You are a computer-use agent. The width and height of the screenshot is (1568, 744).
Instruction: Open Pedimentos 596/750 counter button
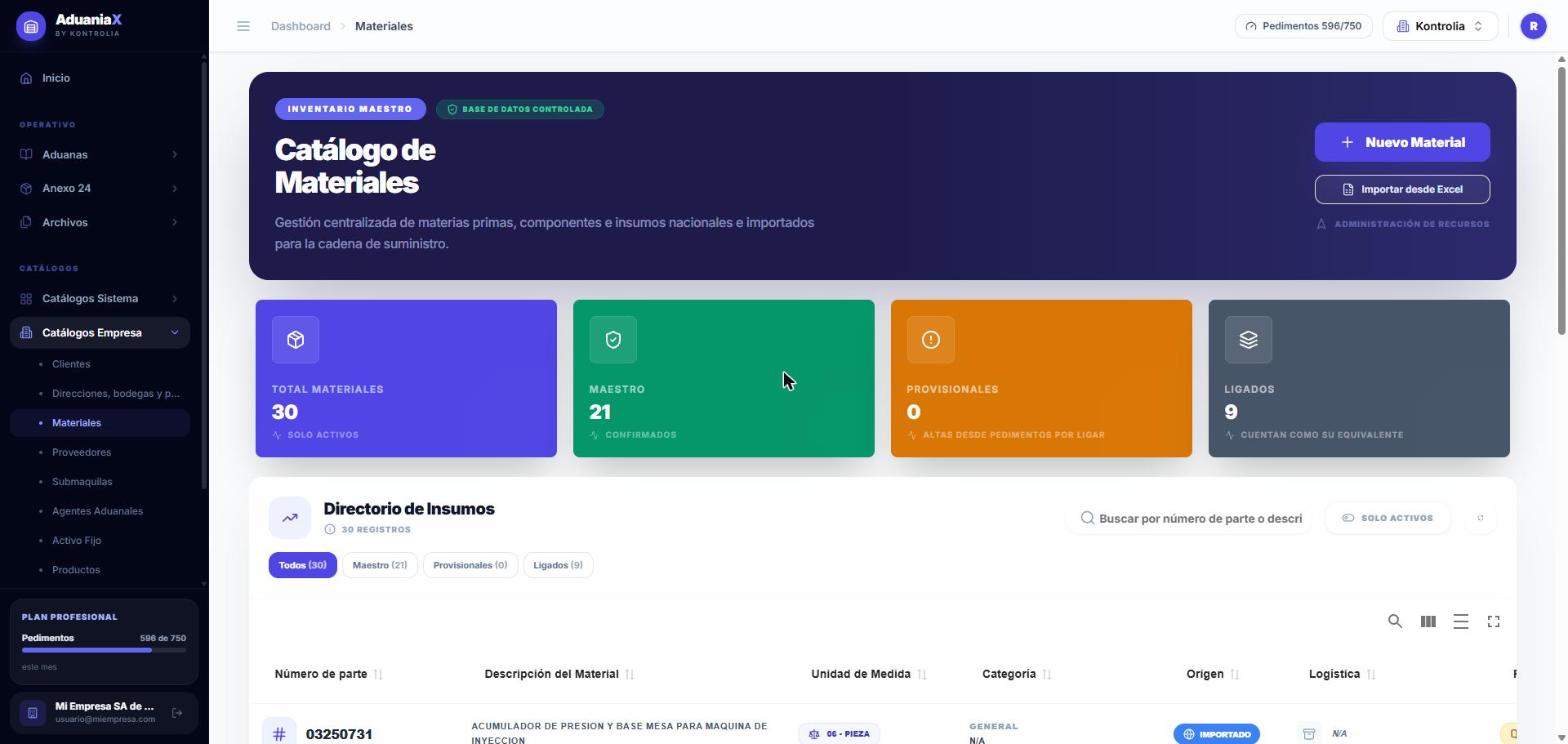[x=1303, y=26]
